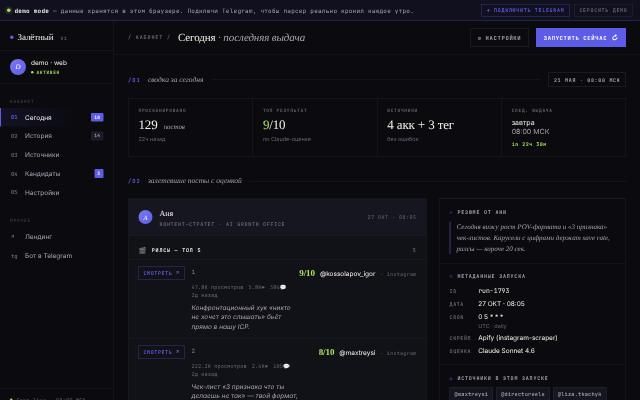Click the Сегодня · последняя выдача page title

point(241,38)
